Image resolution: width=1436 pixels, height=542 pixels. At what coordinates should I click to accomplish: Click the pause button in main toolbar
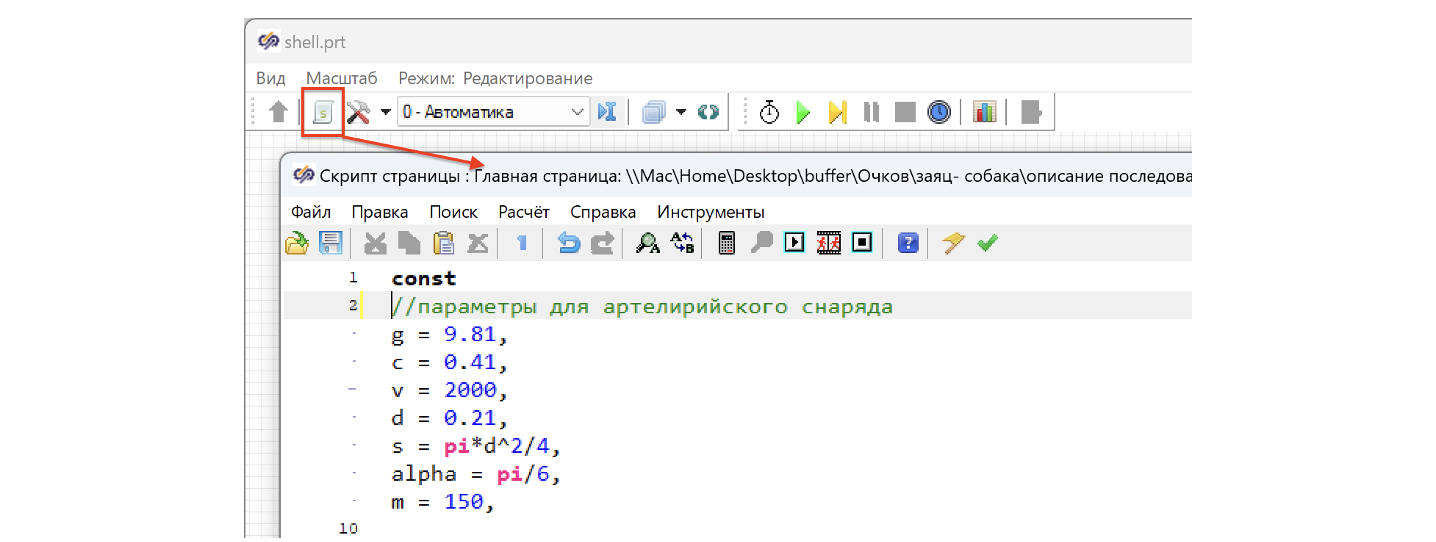tap(872, 112)
